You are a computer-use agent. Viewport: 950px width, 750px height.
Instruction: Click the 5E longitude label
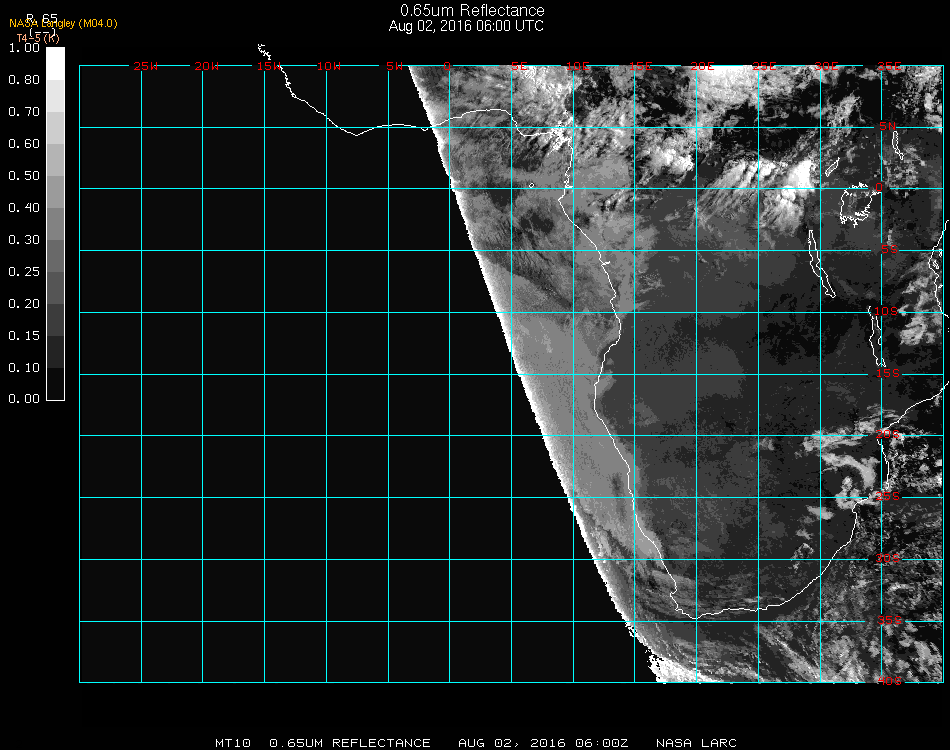(x=519, y=66)
